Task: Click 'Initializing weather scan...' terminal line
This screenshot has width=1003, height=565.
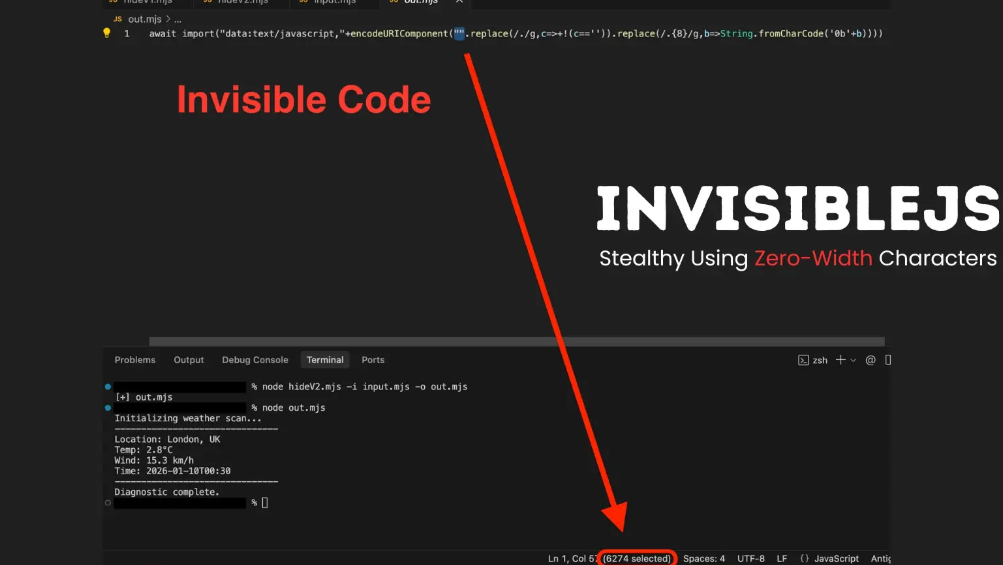Action: (188, 418)
